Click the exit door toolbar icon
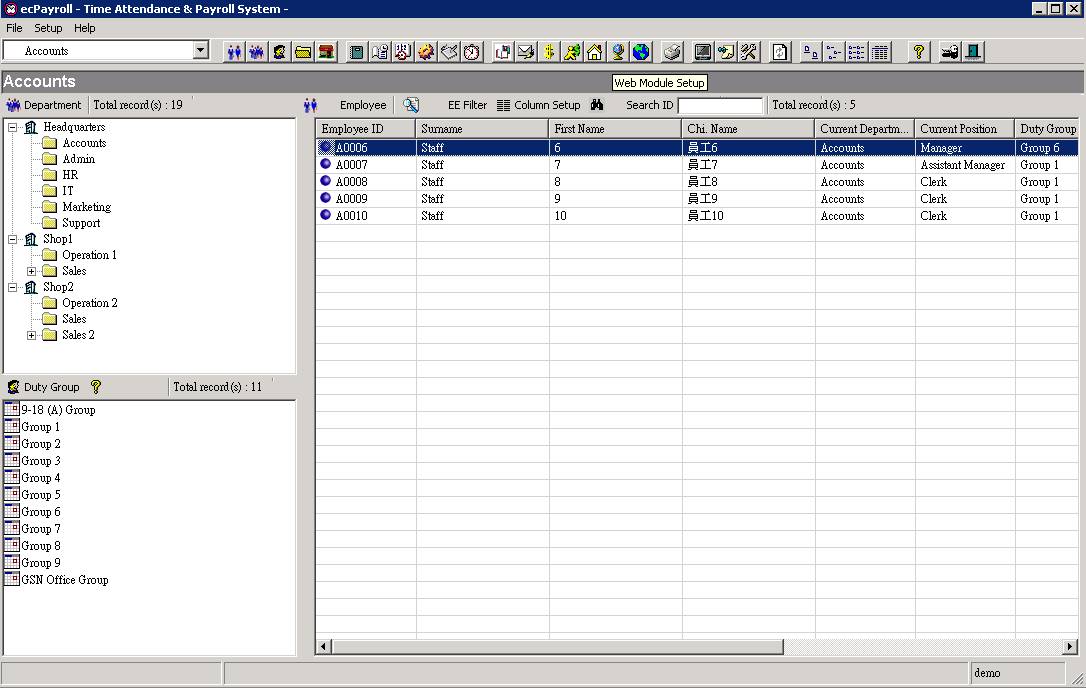 [973, 52]
